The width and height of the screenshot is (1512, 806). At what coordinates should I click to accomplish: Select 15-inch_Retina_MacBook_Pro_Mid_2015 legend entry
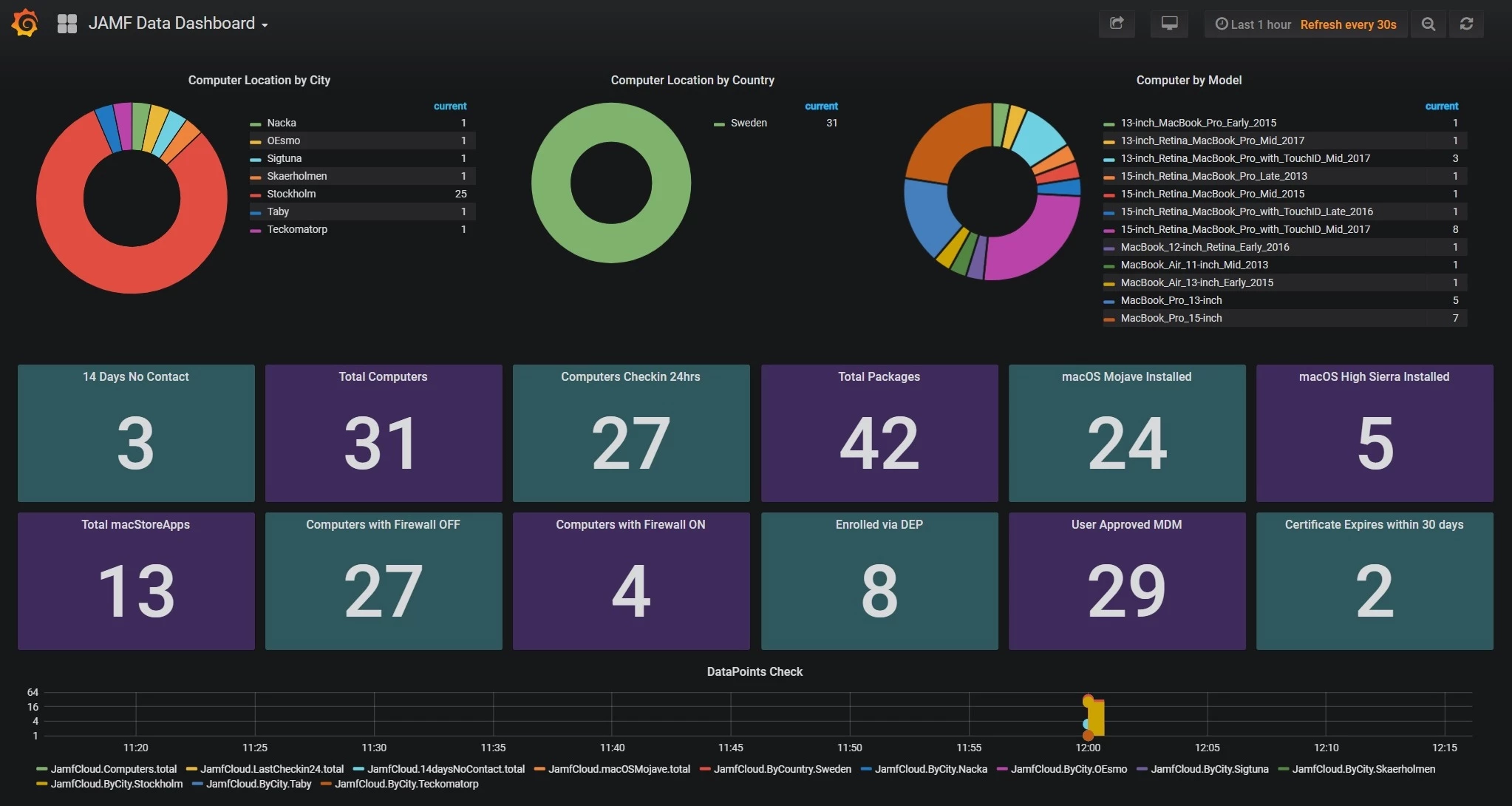pyautogui.click(x=1213, y=194)
